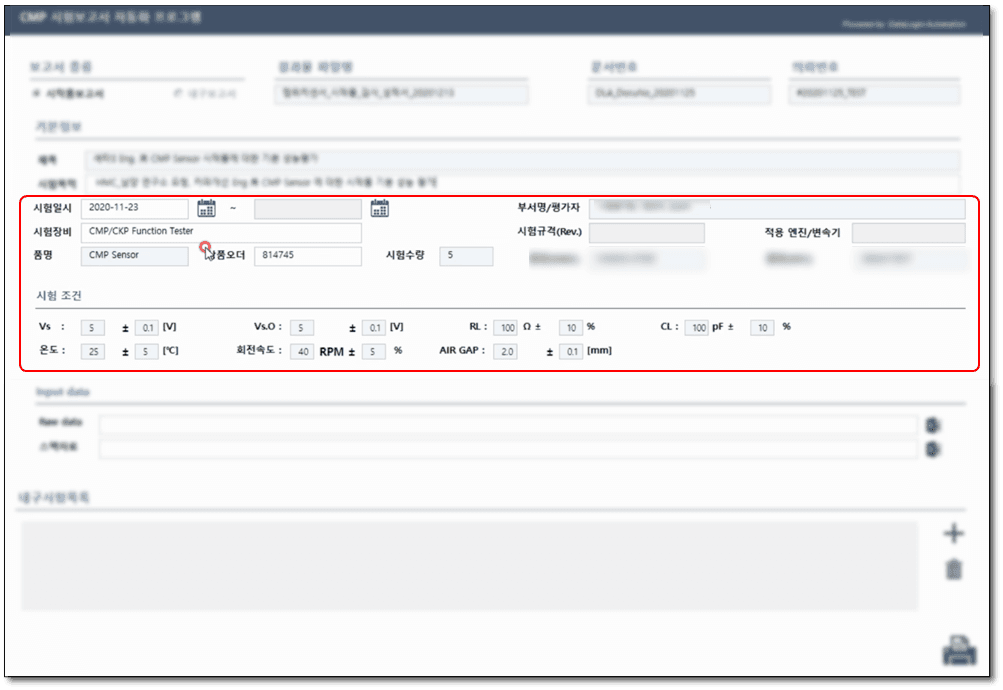Open the test end date calendar picker

(379, 208)
